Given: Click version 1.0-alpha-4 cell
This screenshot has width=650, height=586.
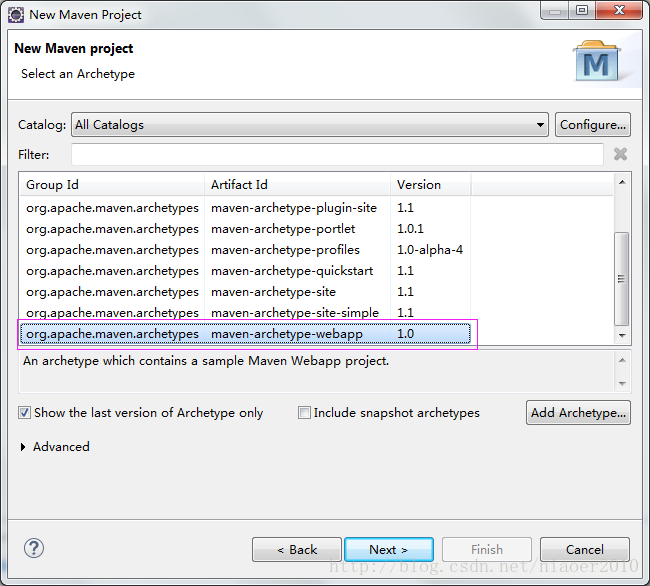Looking at the screenshot, I should point(430,250).
